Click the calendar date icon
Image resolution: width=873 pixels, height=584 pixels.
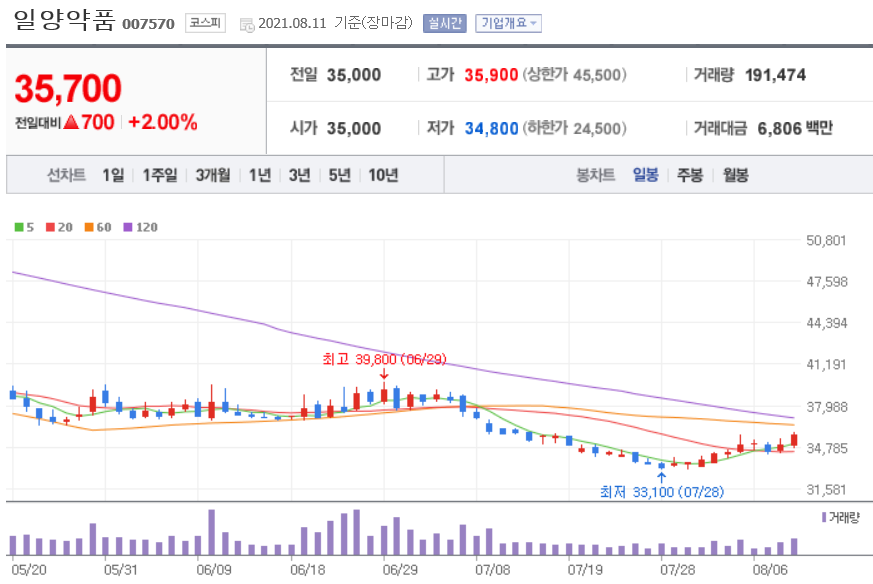coord(247,25)
